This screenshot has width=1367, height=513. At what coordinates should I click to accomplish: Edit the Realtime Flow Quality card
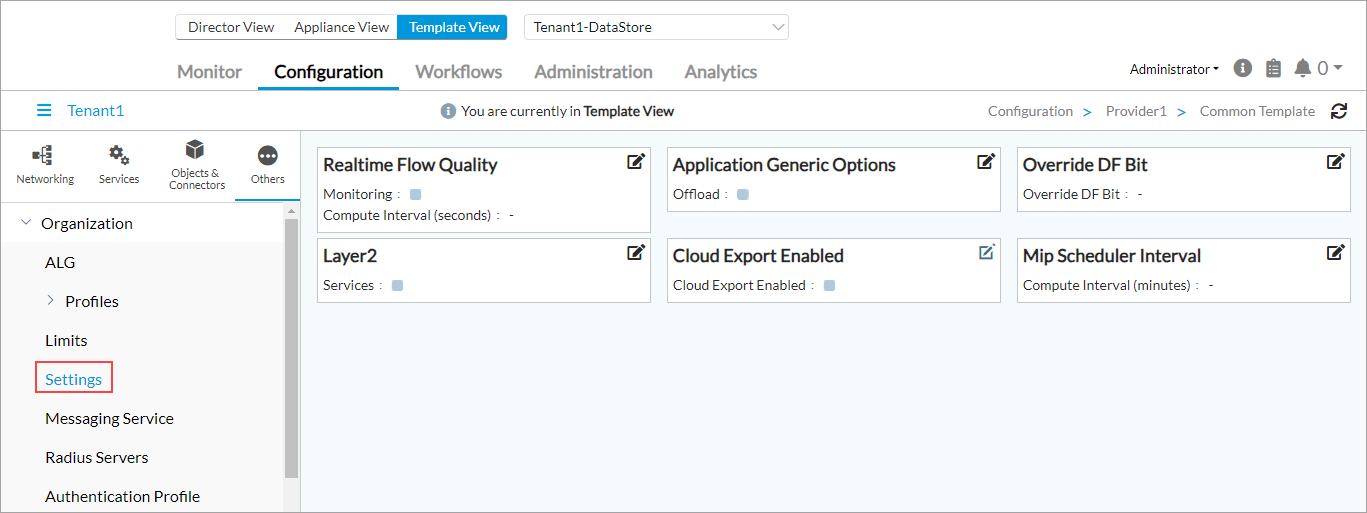tap(635, 162)
